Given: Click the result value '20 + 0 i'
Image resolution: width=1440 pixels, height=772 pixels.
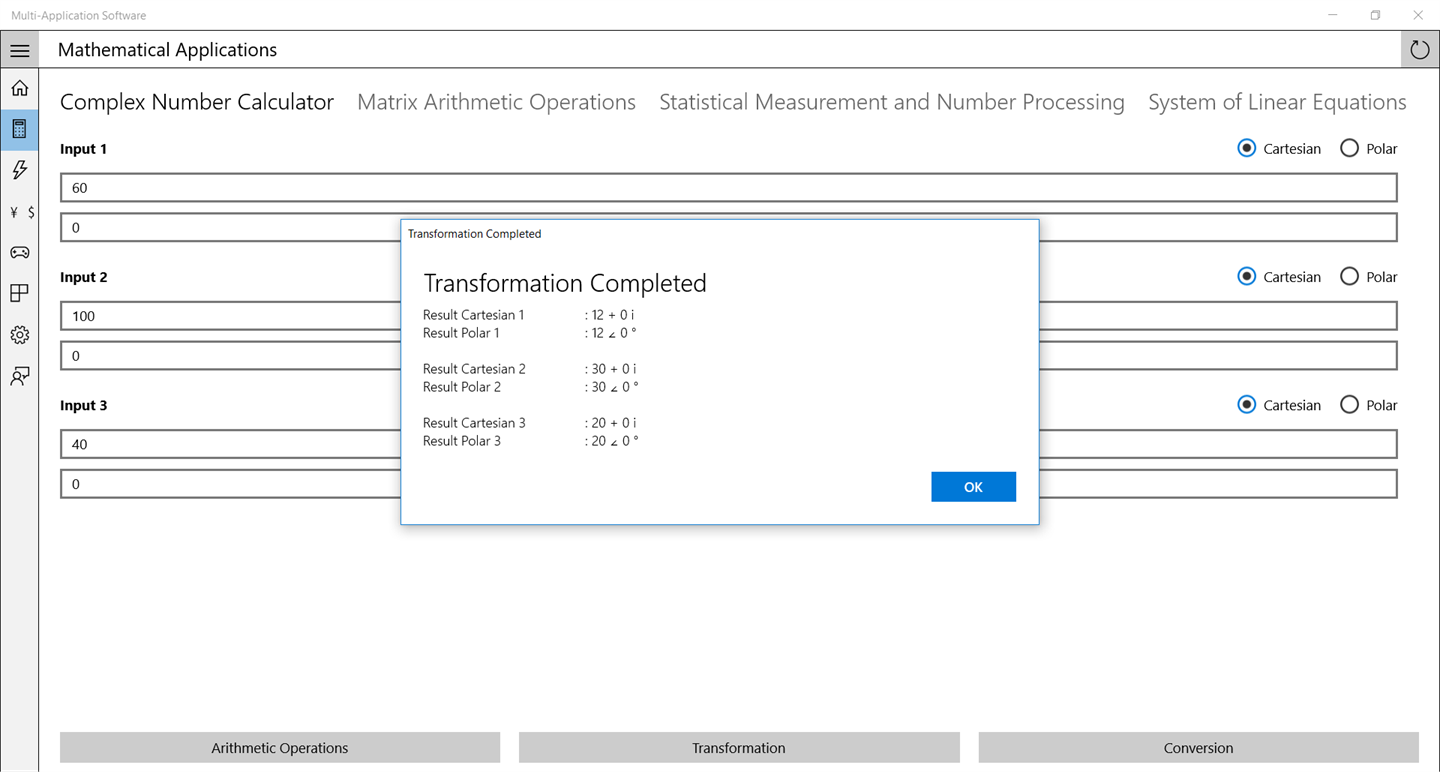Looking at the screenshot, I should point(614,423).
